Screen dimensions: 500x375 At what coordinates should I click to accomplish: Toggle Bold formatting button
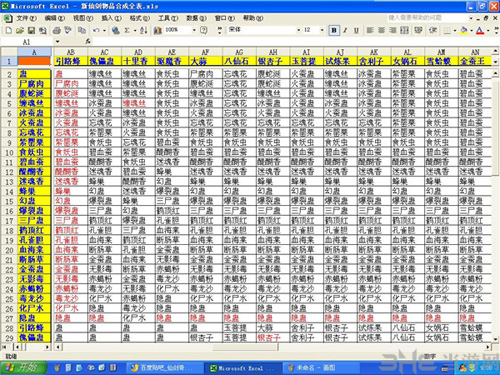334,30
